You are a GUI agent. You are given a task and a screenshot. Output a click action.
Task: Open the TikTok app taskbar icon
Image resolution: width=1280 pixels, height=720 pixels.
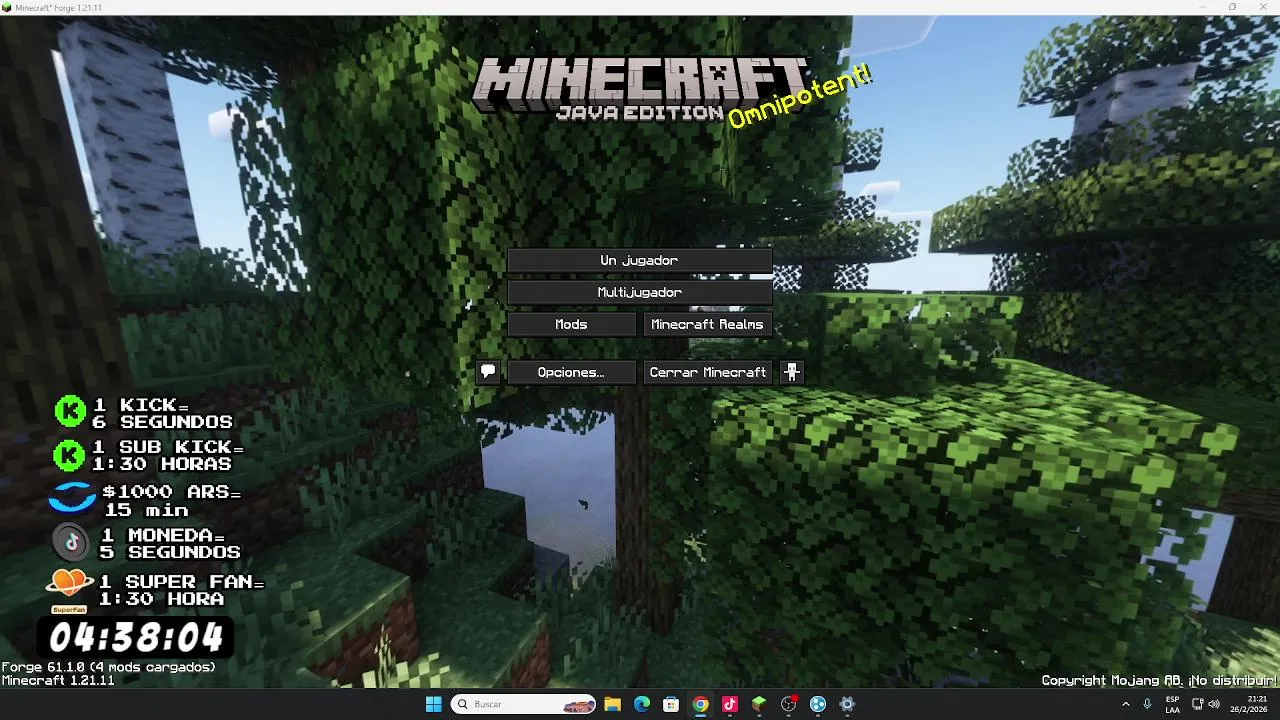pos(730,704)
